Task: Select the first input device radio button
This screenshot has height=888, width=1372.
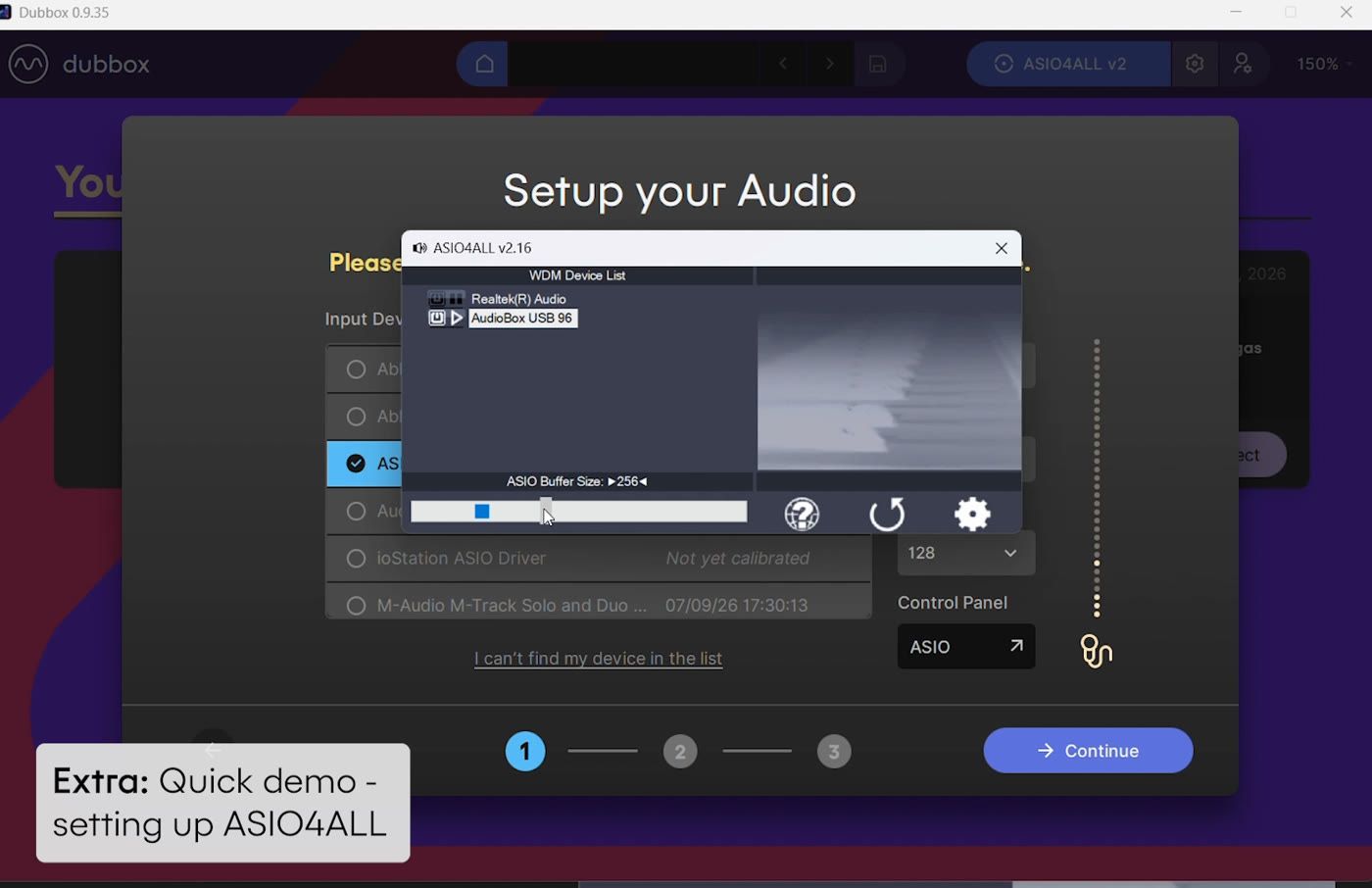Action: point(356,370)
